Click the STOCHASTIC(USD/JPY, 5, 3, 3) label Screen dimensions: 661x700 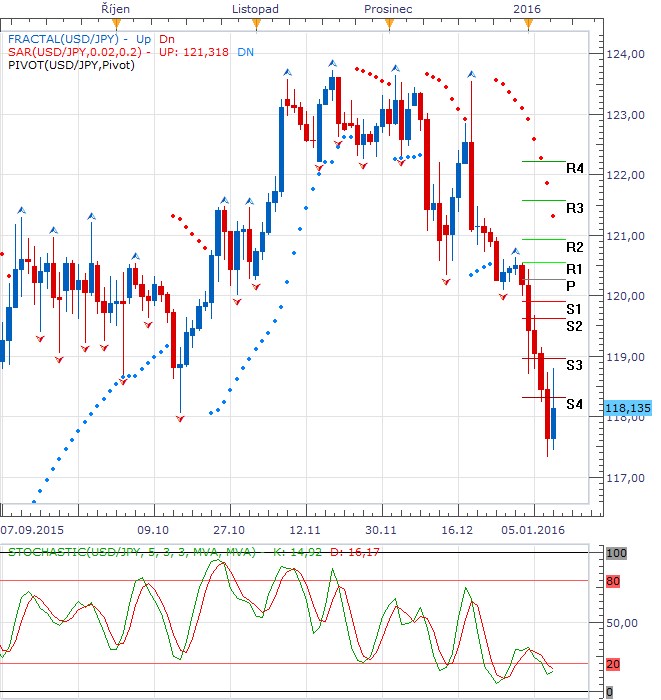(x=132, y=552)
